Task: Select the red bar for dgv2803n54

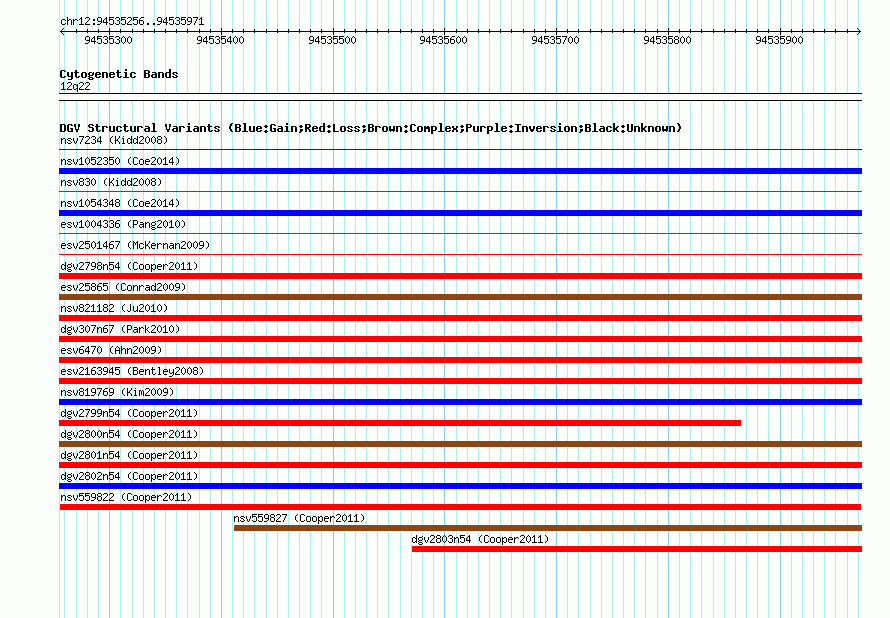Action: point(637,549)
